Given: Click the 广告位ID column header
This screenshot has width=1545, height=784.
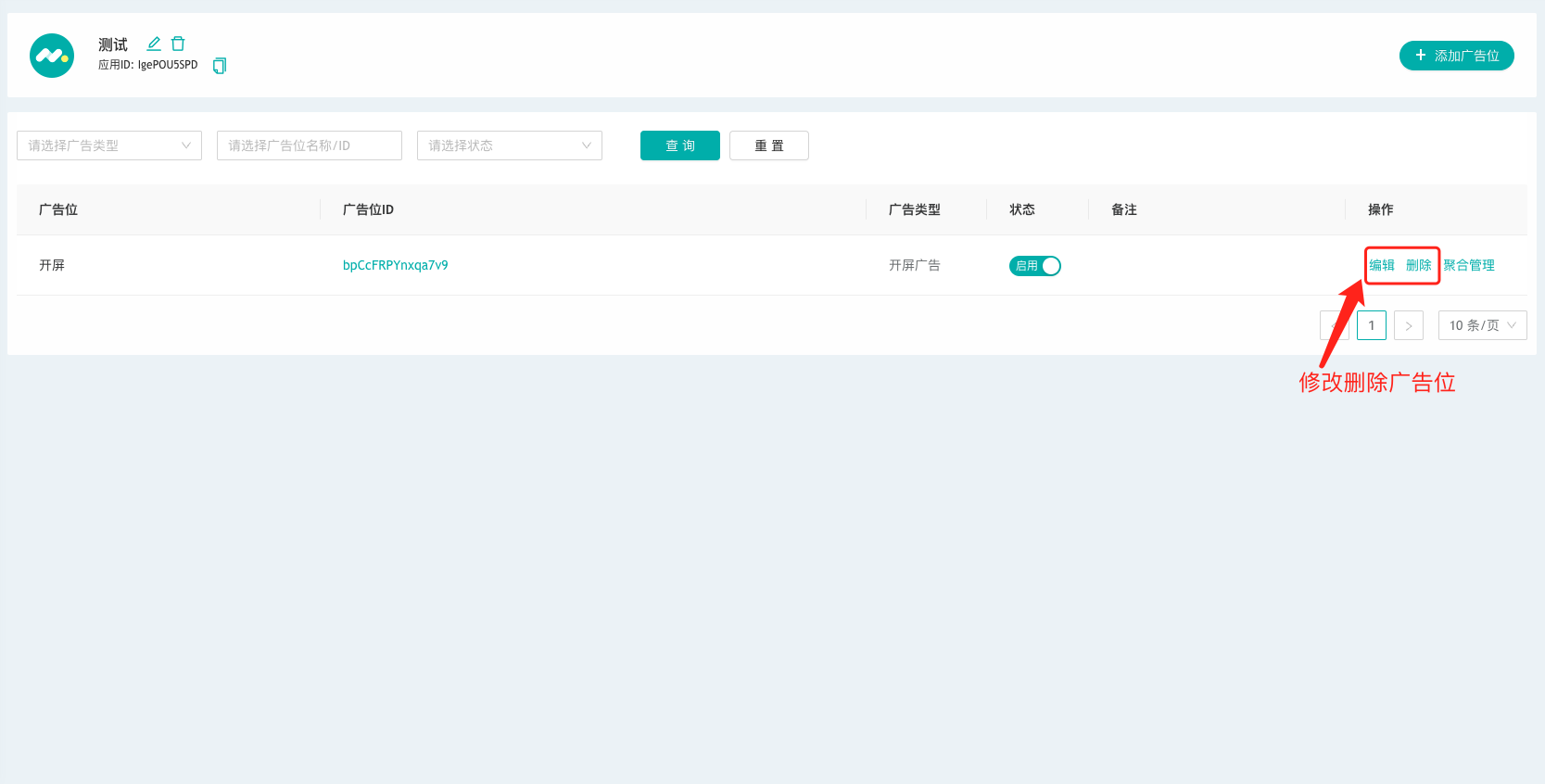Looking at the screenshot, I should tap(368, 209).
